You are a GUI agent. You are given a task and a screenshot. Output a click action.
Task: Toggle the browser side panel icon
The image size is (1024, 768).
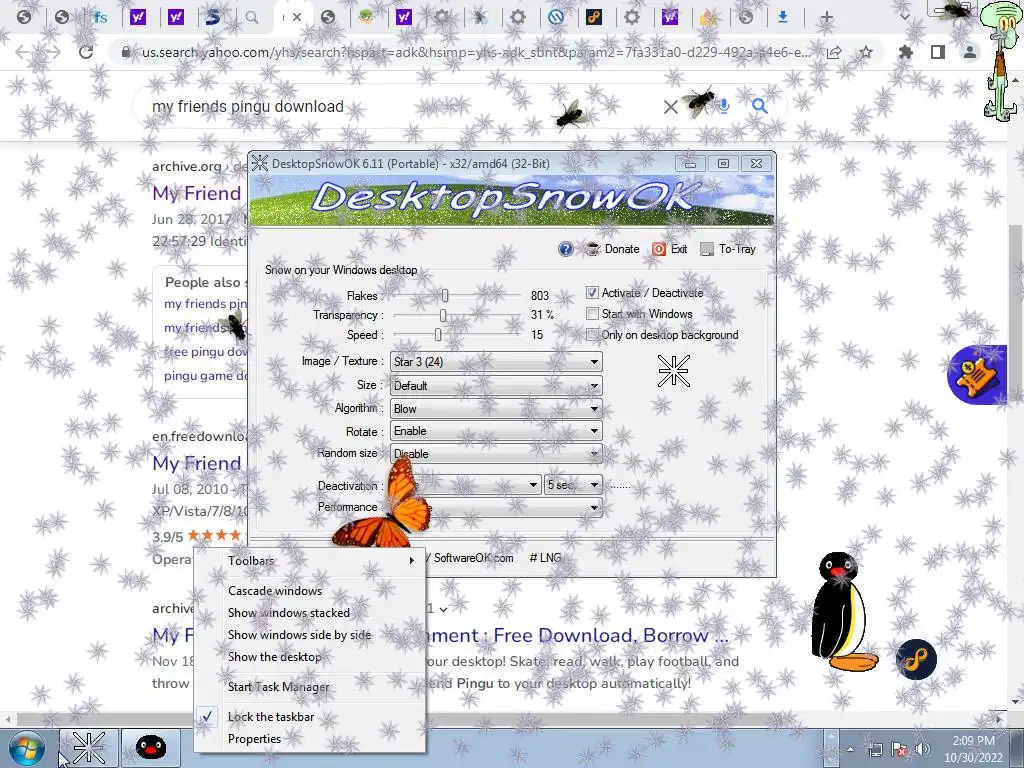[938, 52]
